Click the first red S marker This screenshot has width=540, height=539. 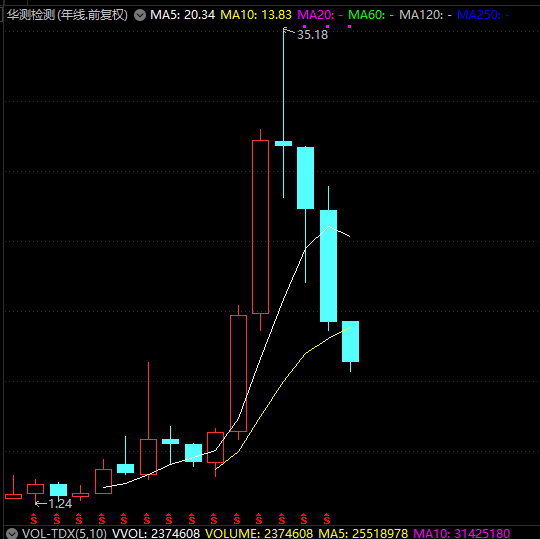[x=34, y=519]
